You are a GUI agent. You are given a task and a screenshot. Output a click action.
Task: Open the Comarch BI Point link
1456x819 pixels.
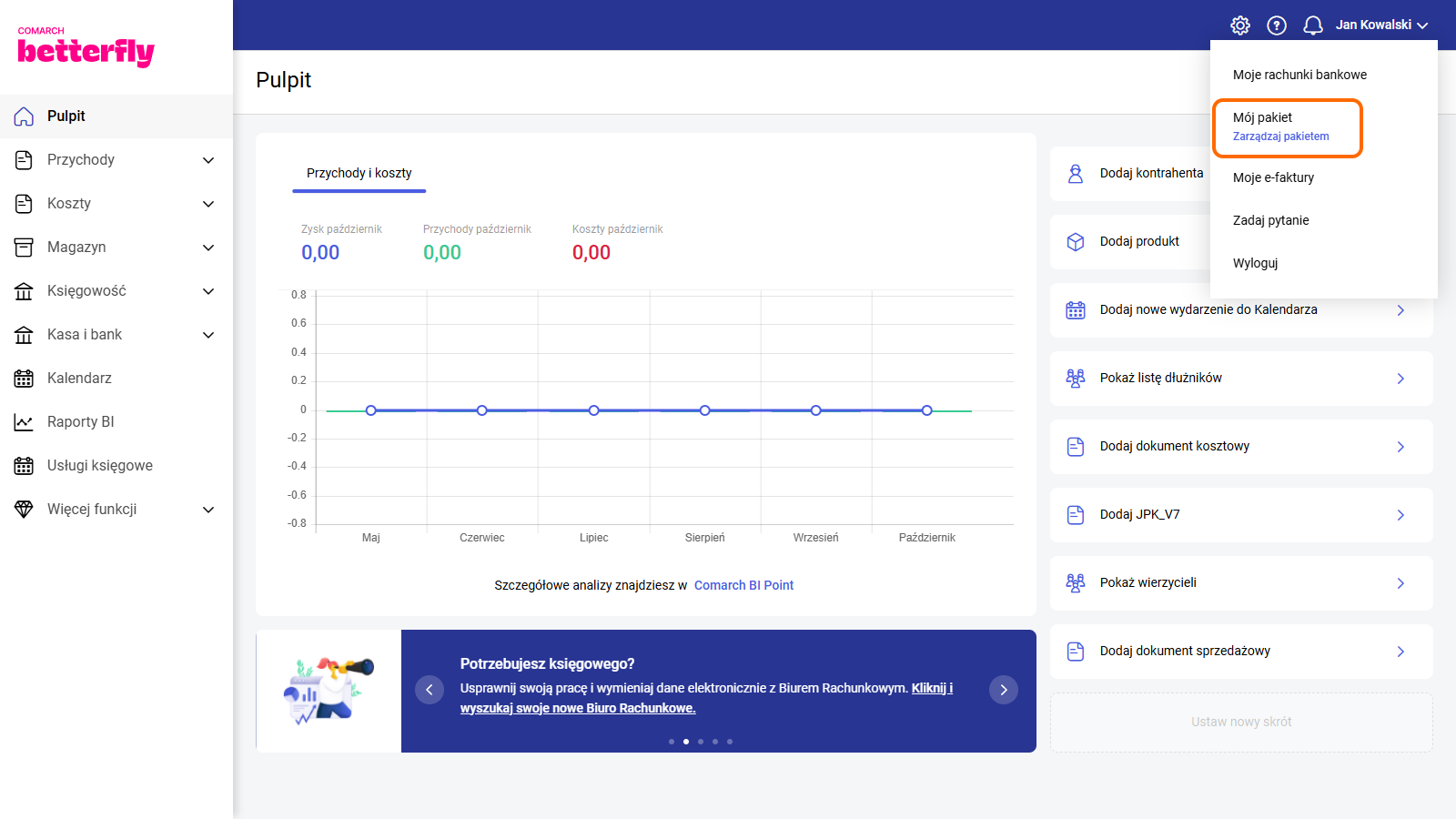[743, 585]
